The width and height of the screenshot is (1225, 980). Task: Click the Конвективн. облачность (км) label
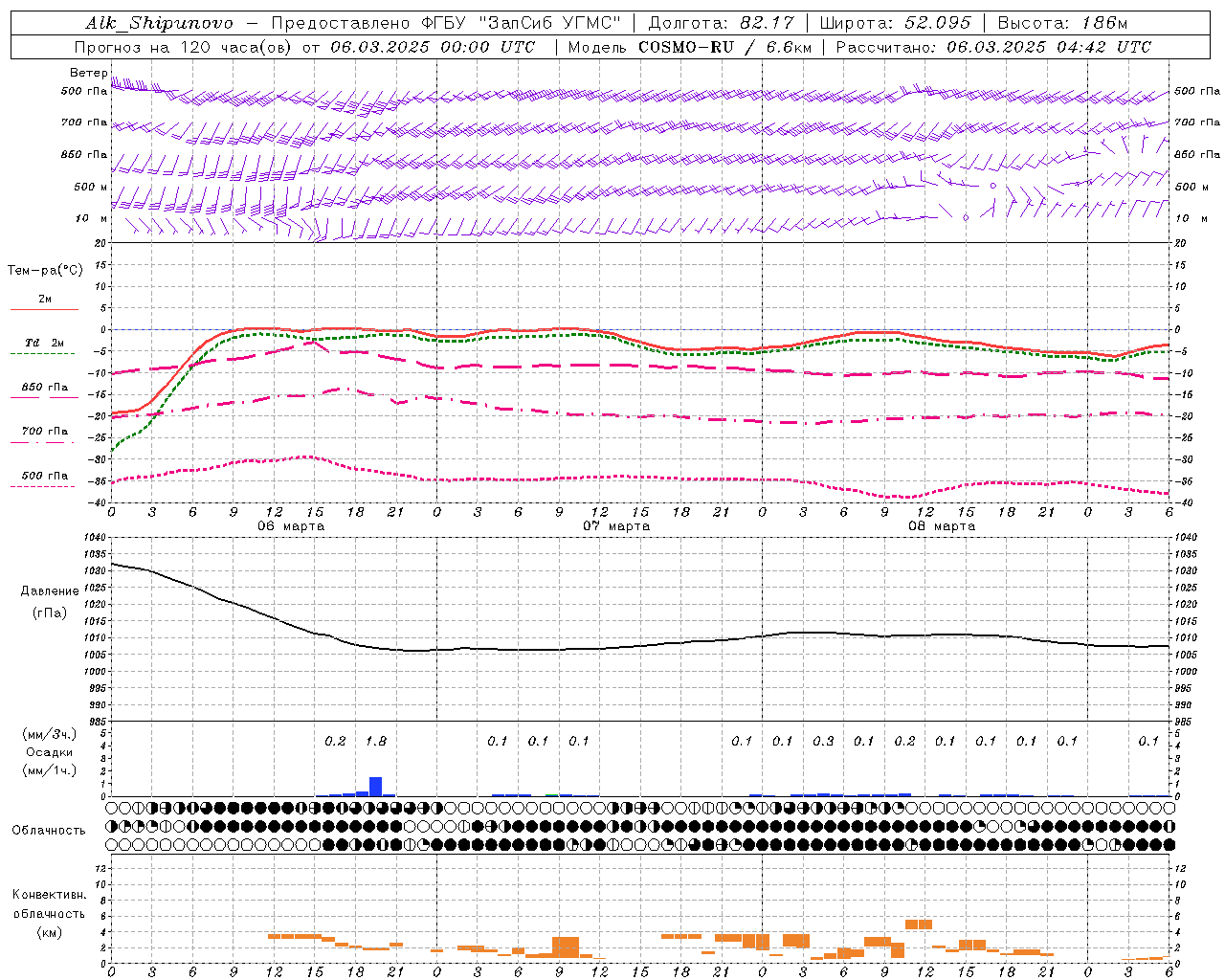[49, 913]
